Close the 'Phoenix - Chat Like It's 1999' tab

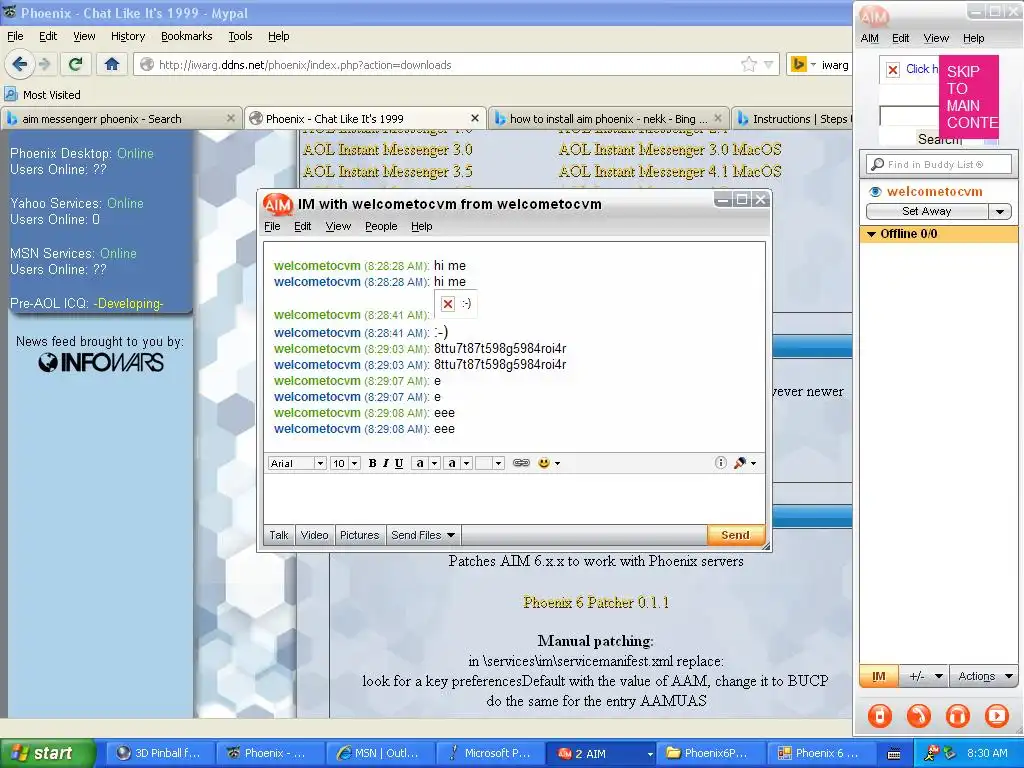(475, 118)
